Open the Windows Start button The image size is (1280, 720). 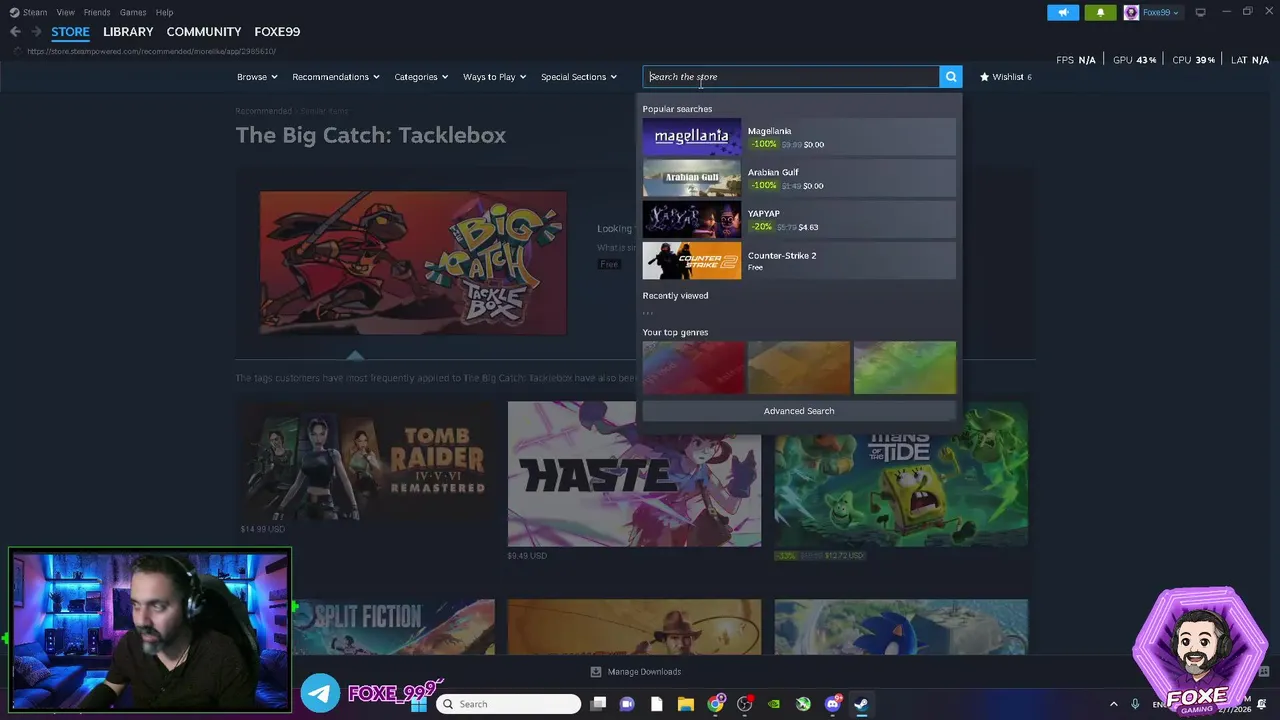pyautogui.click(x=419, y=704)
